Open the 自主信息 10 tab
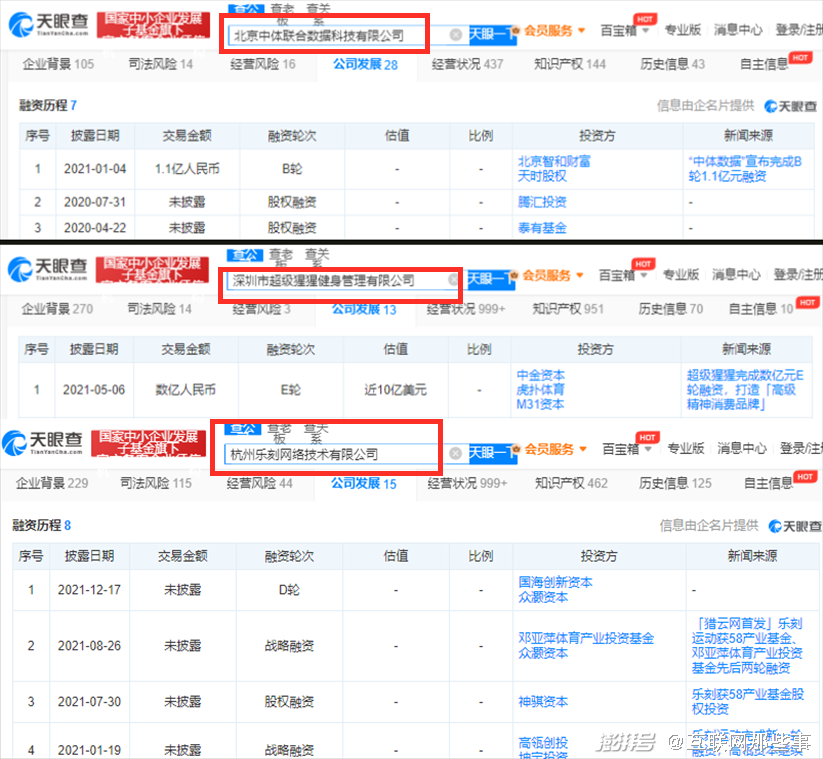Screen dimensions: 823x759 pos(761,309)
